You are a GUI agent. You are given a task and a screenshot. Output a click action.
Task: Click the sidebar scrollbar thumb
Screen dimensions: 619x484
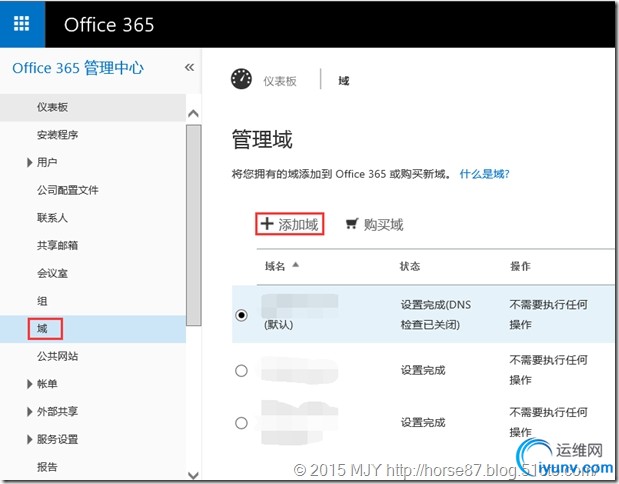(x=193, y=225)
